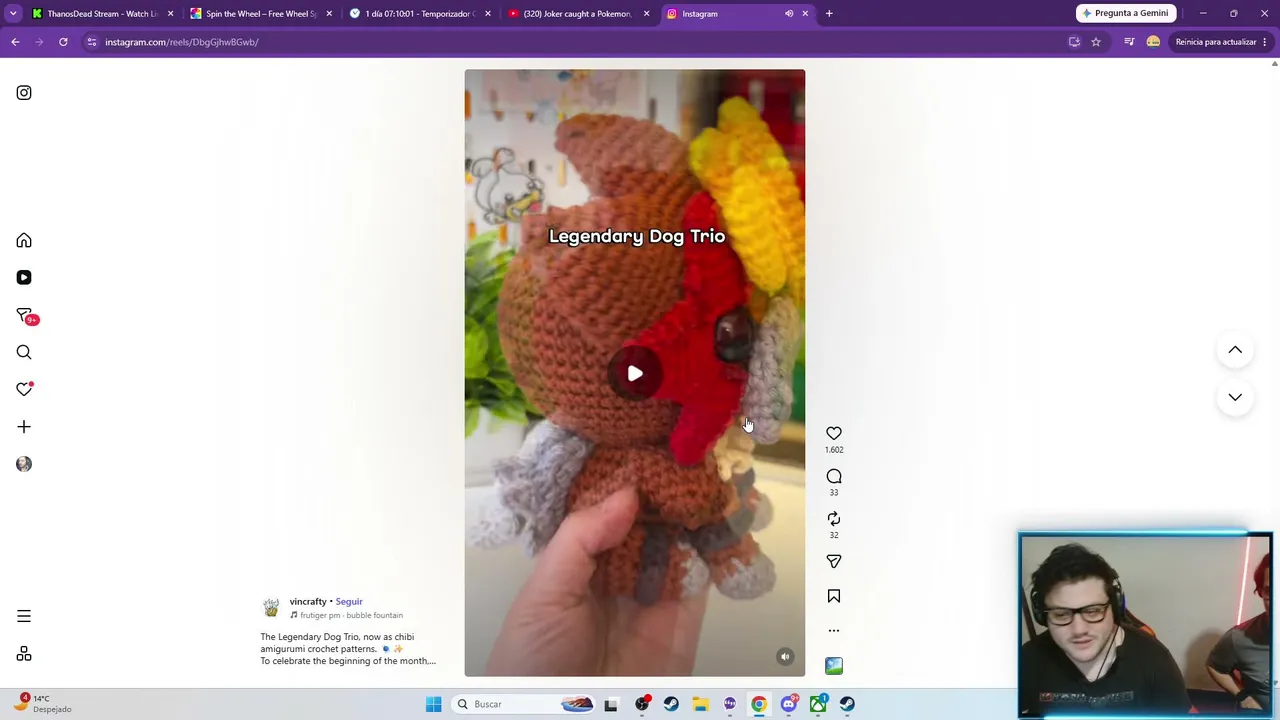
Task: Follow vincrafty via the Seguir link
Action: tap(349, 602)
